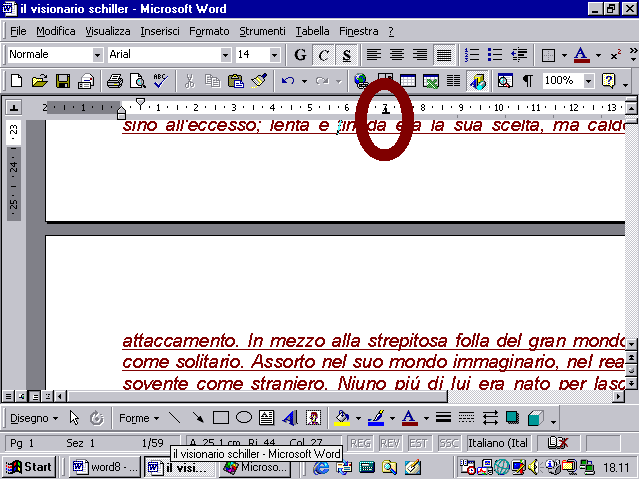Toggle underline with the S button

pos(346,55)
